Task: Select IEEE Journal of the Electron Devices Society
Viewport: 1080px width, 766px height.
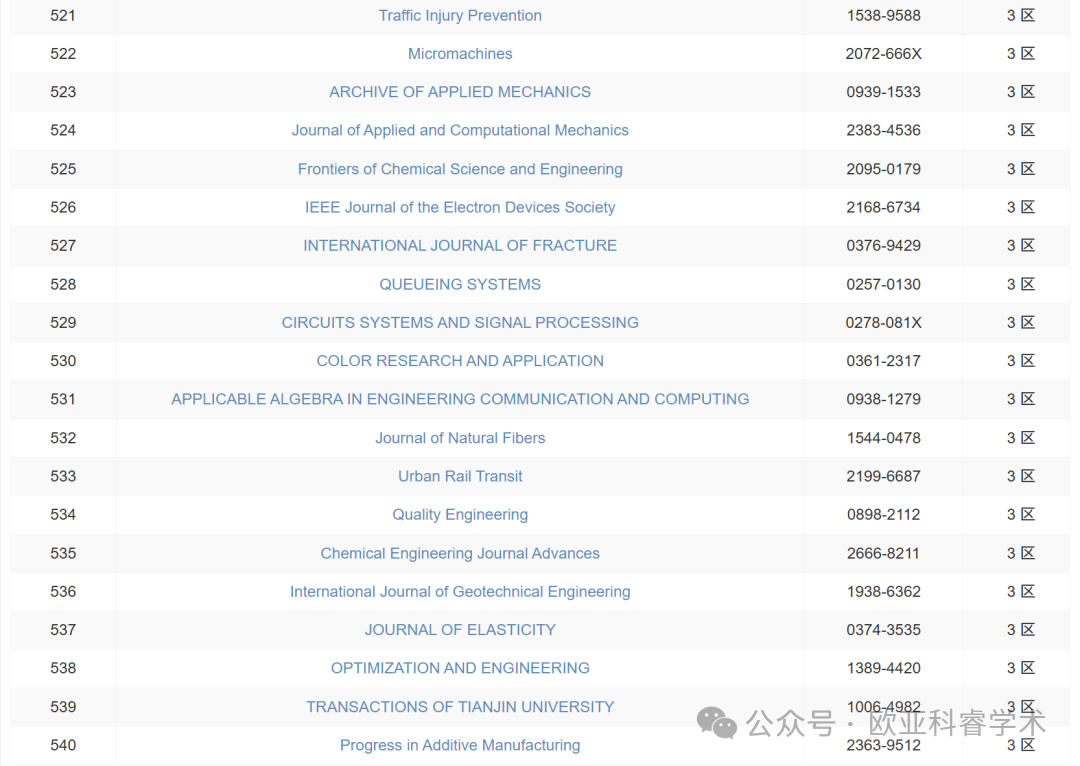Action: pyautogui.click(x=460, y=207)
